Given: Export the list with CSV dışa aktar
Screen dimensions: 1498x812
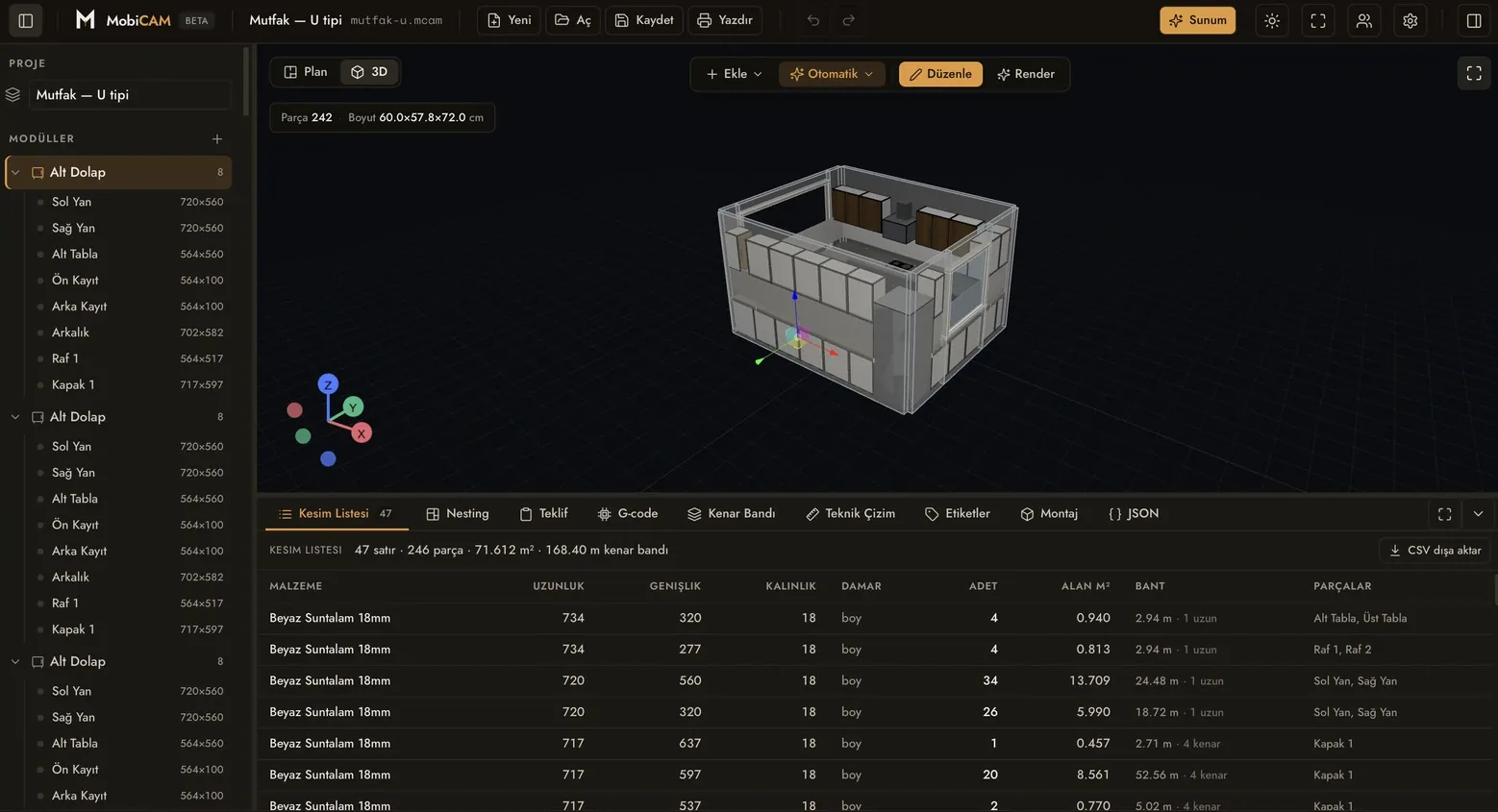Looking at the screenshot, I should coord(1435,551).
